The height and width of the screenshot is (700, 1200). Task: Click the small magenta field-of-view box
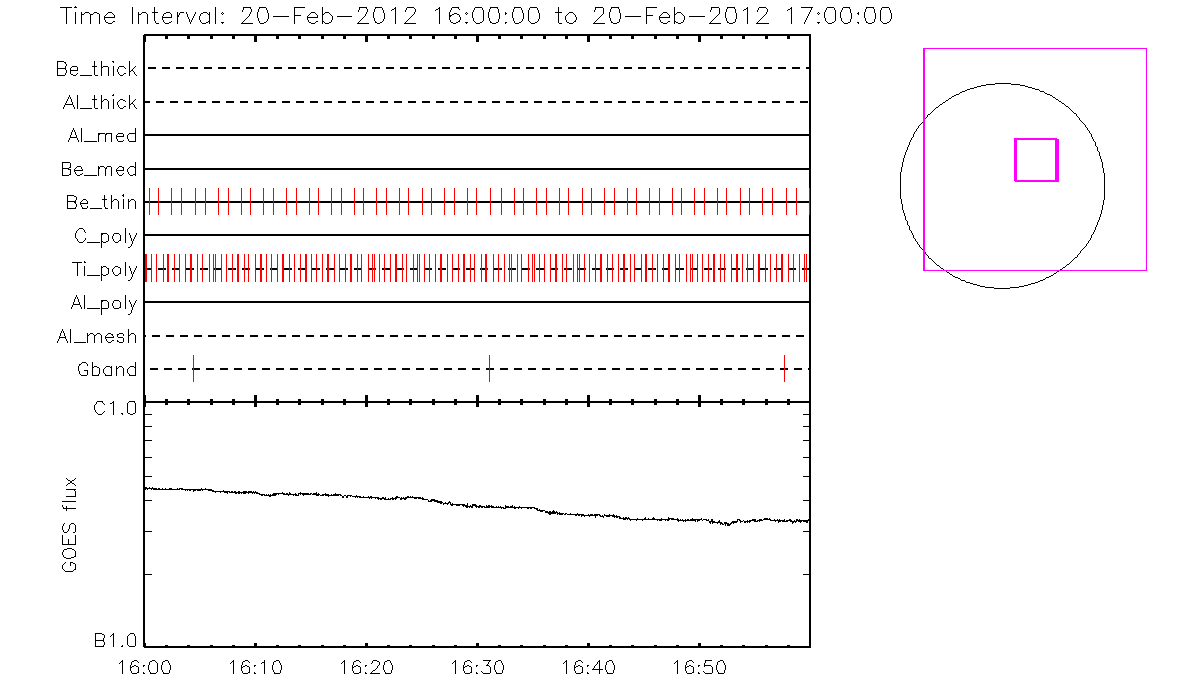click(x=1036, y=160)
